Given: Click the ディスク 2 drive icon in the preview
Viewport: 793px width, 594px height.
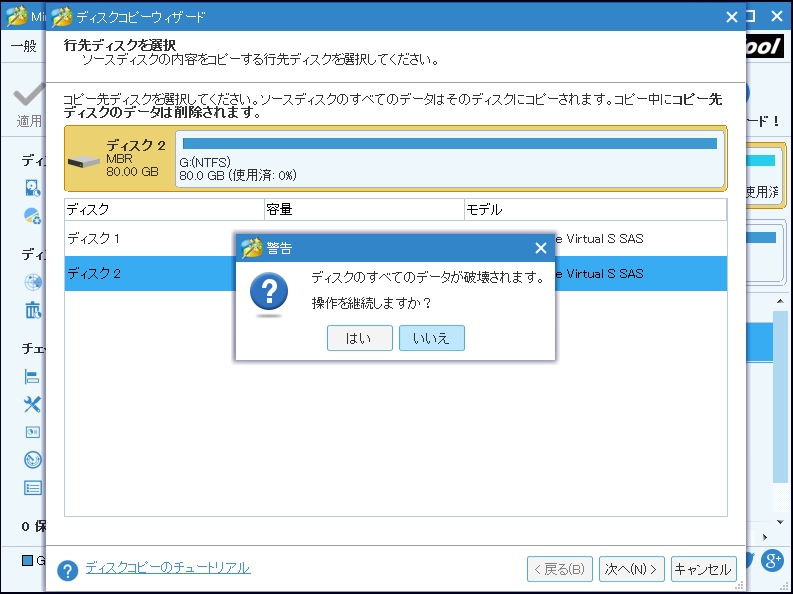Looking at the screenshot, I should point(83,162).
